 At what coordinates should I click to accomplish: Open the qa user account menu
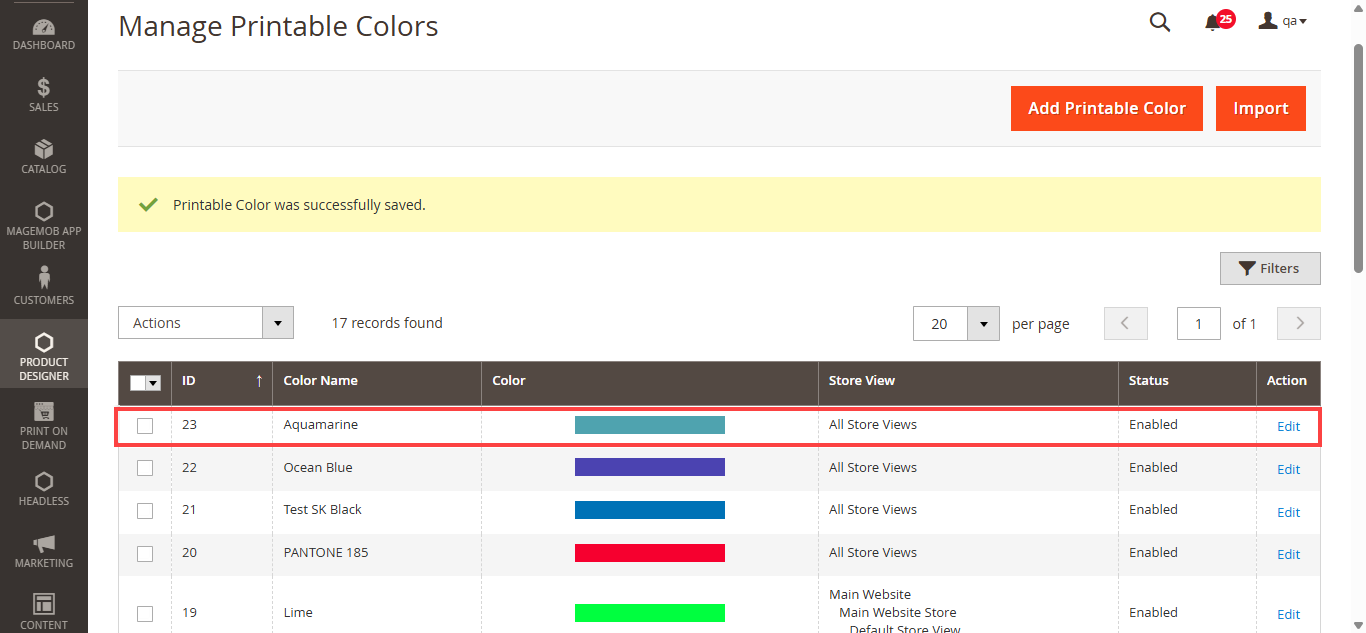(x=1283, y=21)
